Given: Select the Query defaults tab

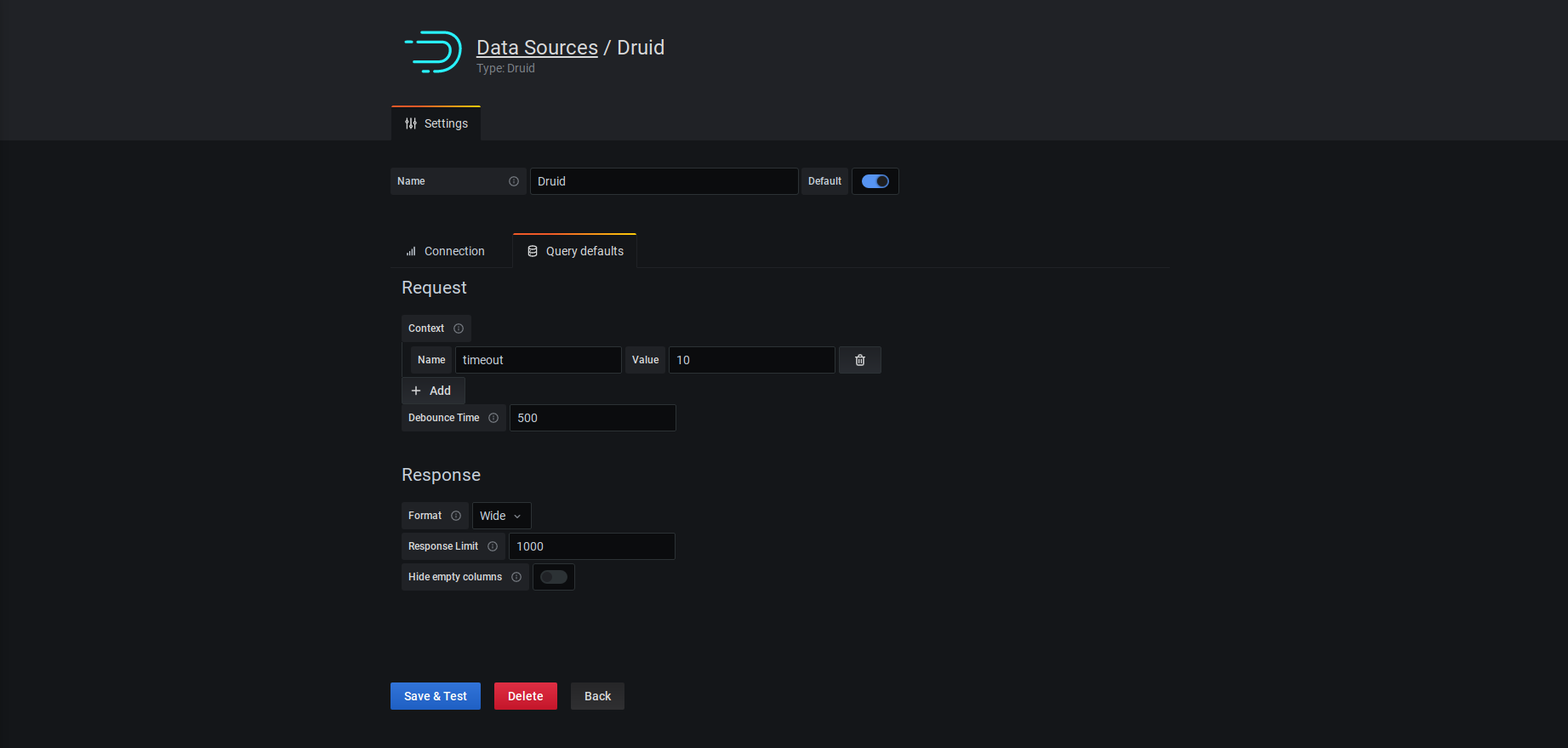Looking at the screenshot, I should (x=574, y=251).
